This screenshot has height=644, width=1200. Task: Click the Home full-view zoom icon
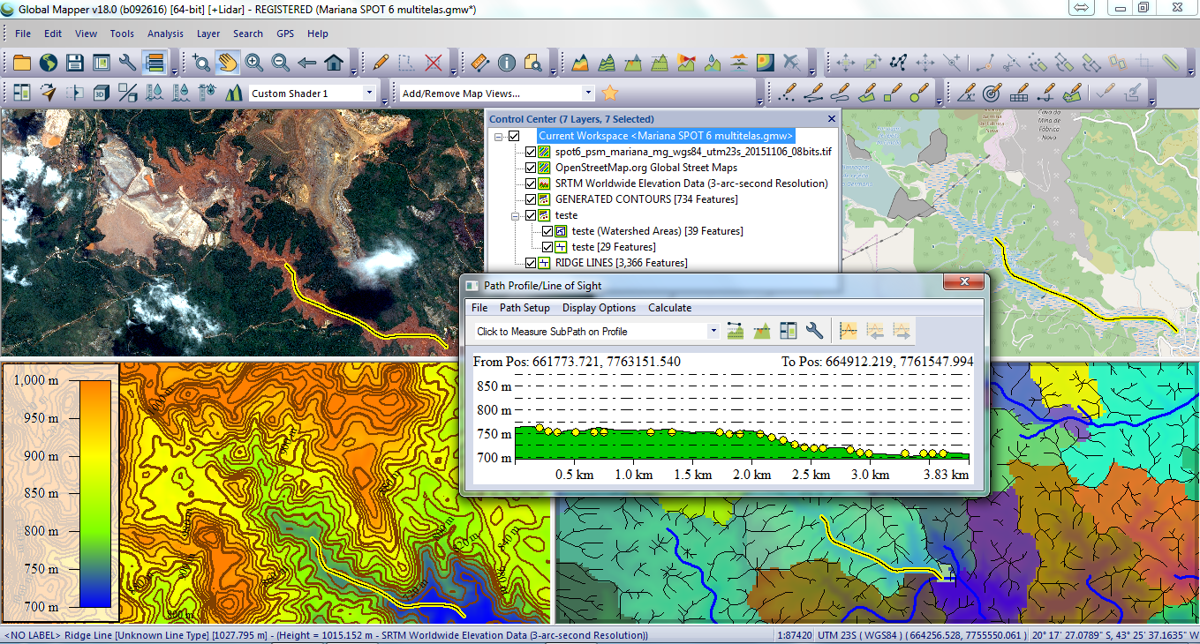[334, 63]
